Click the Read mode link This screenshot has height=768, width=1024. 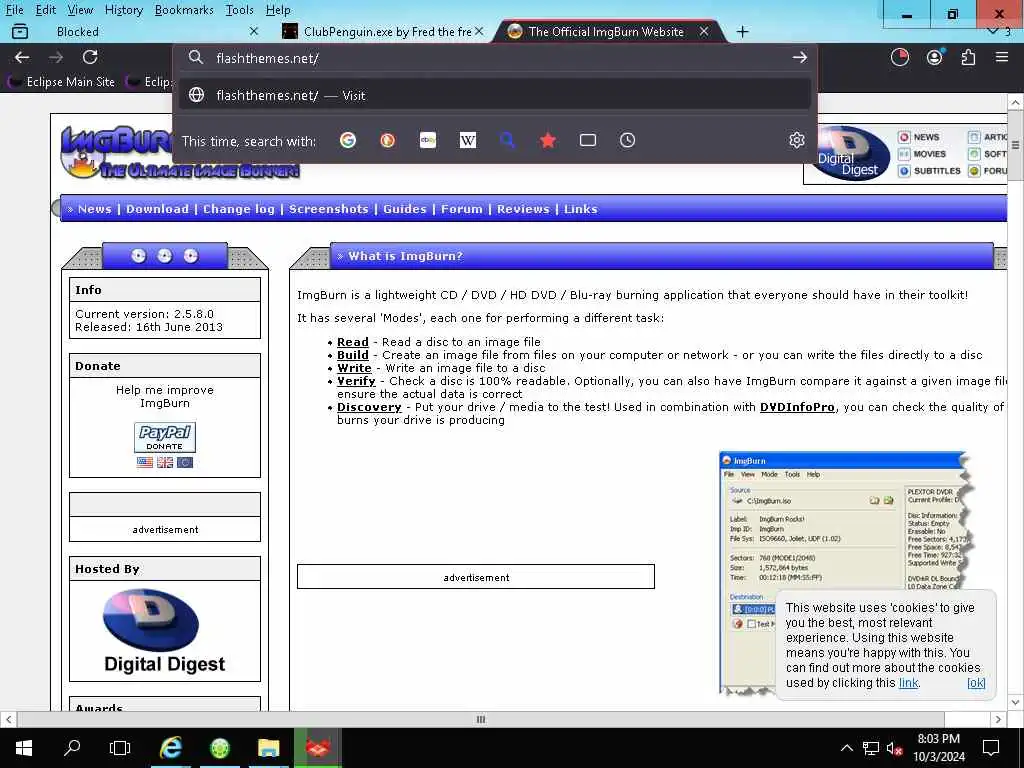tap(353, 342)
